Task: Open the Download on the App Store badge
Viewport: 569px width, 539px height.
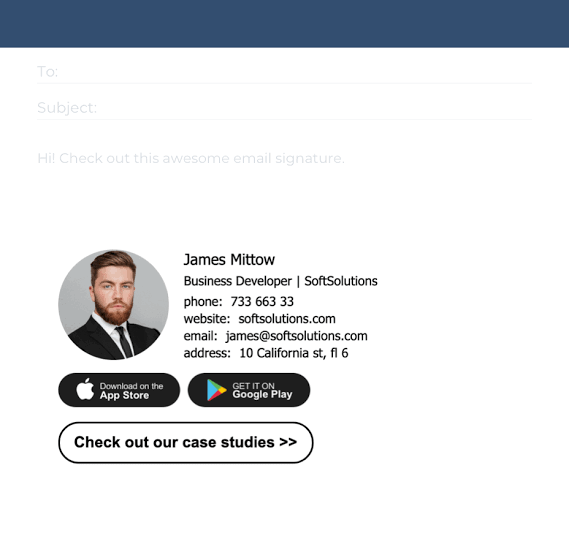Action: [x=119, y=390]
